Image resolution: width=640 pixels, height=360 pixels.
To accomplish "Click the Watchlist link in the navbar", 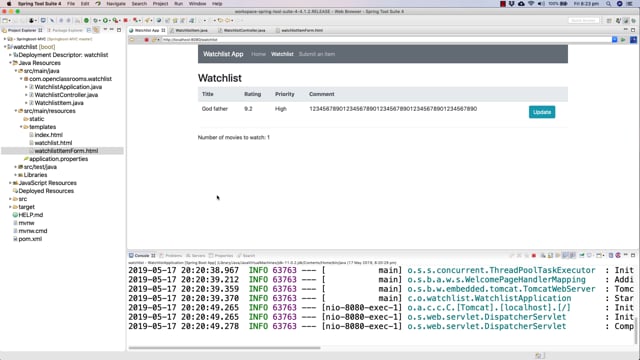I will tap(282, 54).
